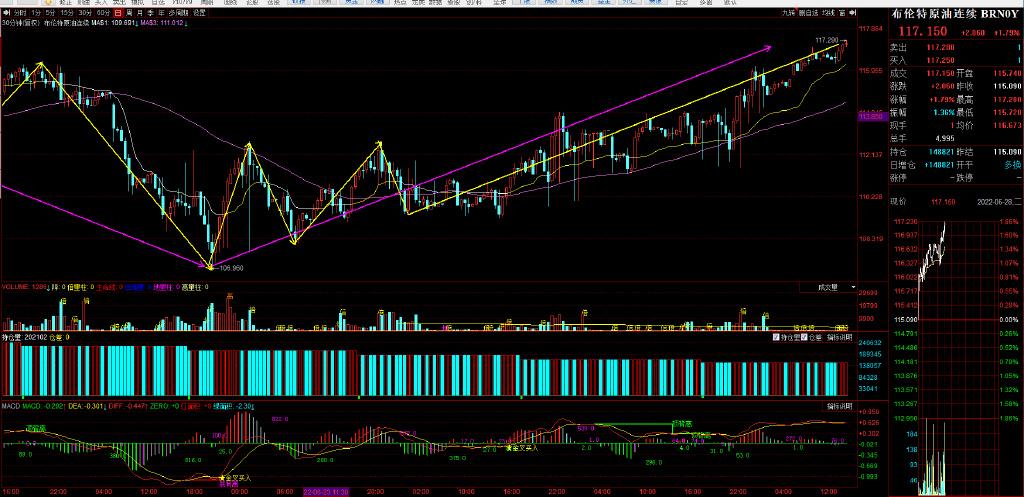Click the 持仓量 202102 panel label
Viewport: 1024px width, 497px height.
pyautogui.click(x=24, y=338)
